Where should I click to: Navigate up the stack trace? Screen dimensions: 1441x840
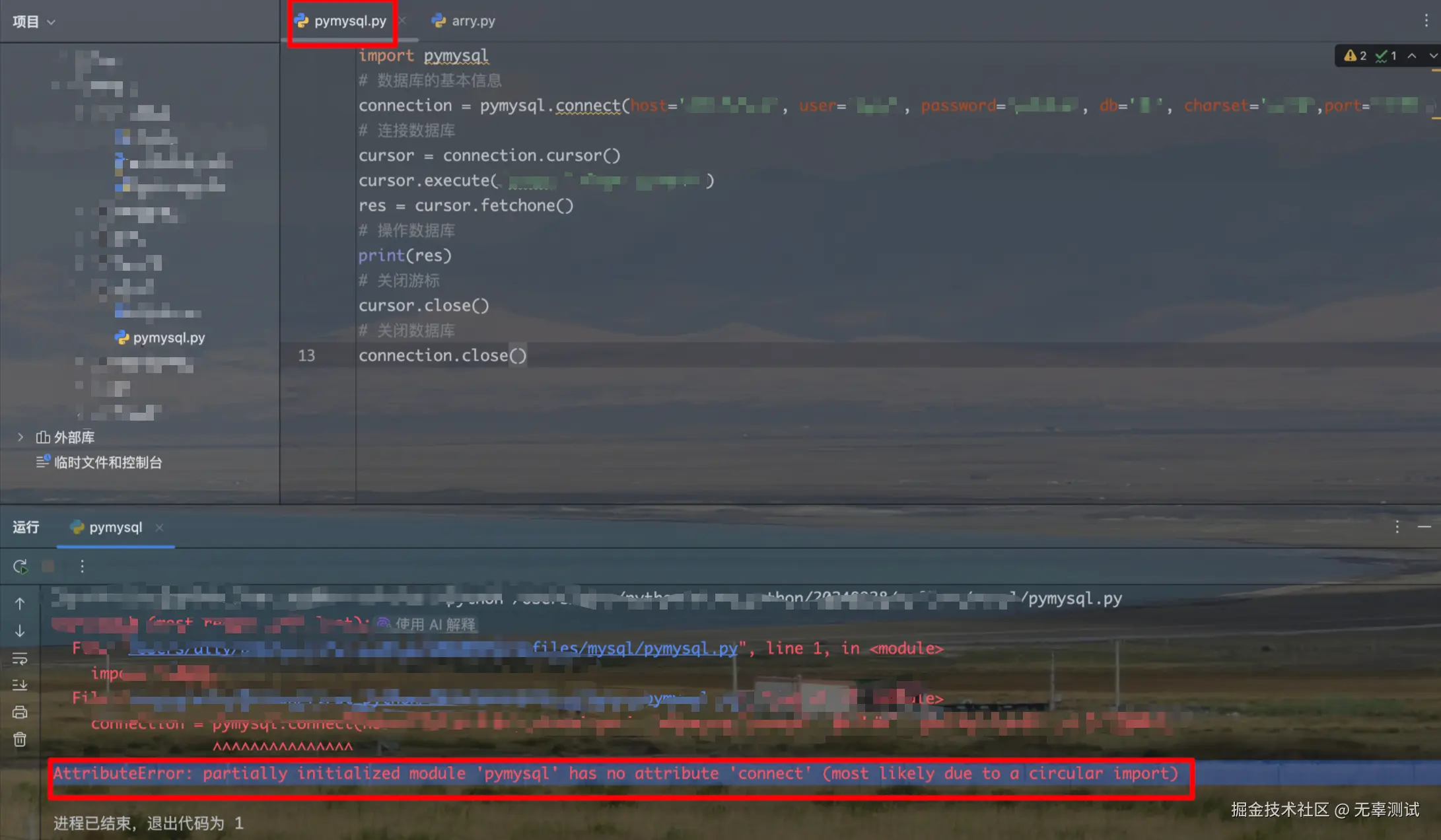pos(20,603)
